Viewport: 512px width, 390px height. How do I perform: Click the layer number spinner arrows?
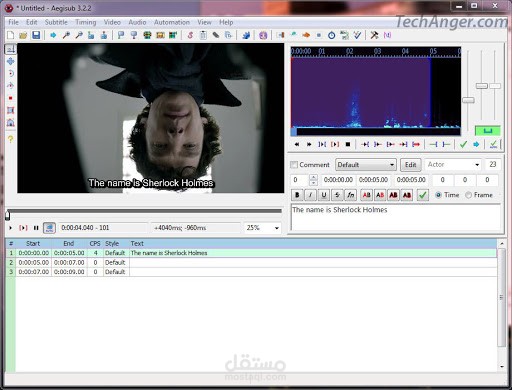pos(313,180)
